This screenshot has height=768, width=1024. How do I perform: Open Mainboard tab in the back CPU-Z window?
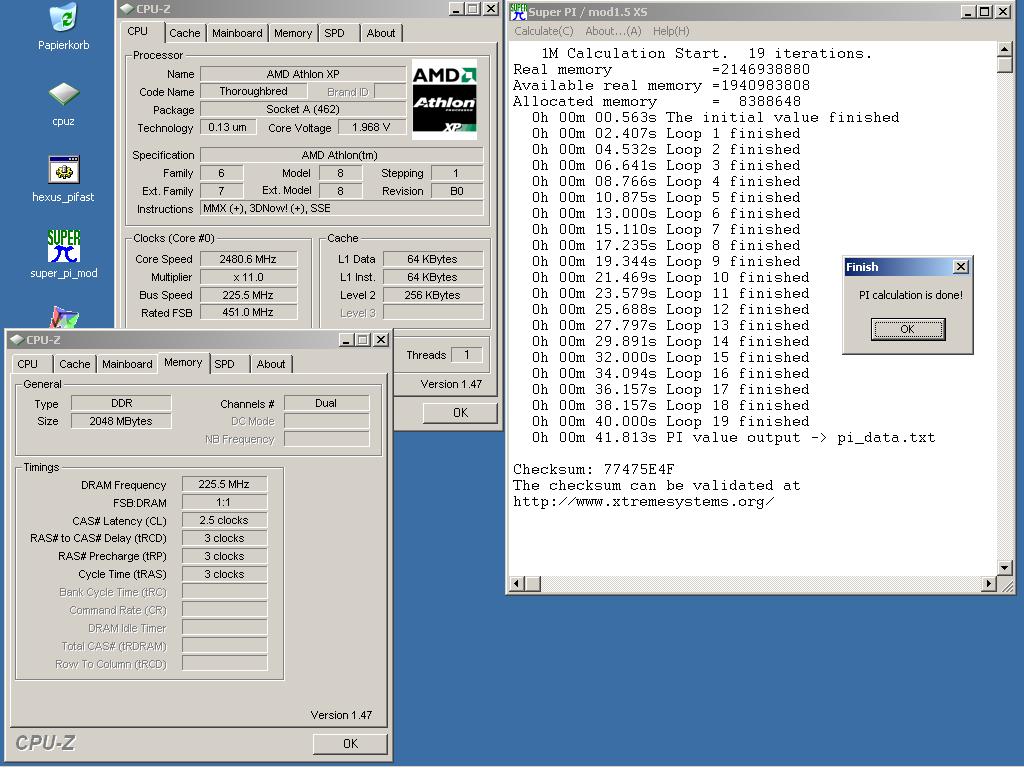[x=237, y=33]
